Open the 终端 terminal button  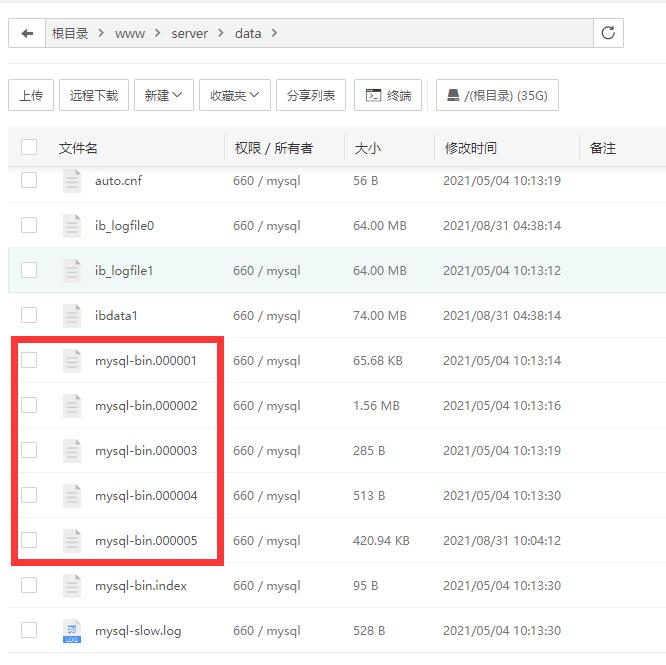(388, 95)
